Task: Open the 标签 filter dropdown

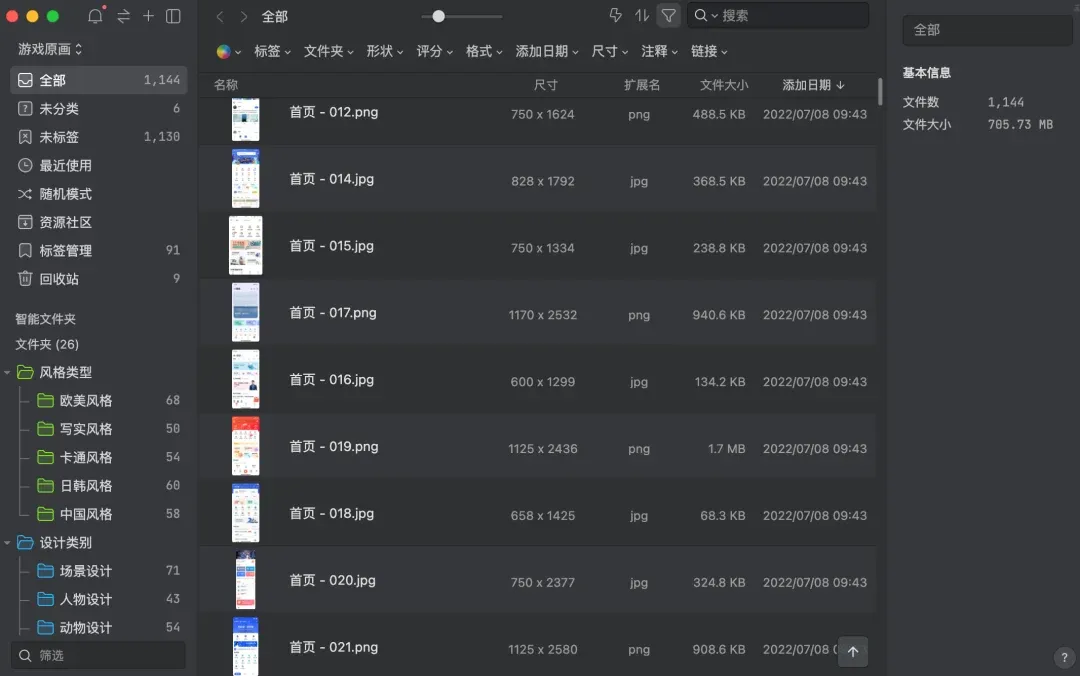Action: coord(272,52)
